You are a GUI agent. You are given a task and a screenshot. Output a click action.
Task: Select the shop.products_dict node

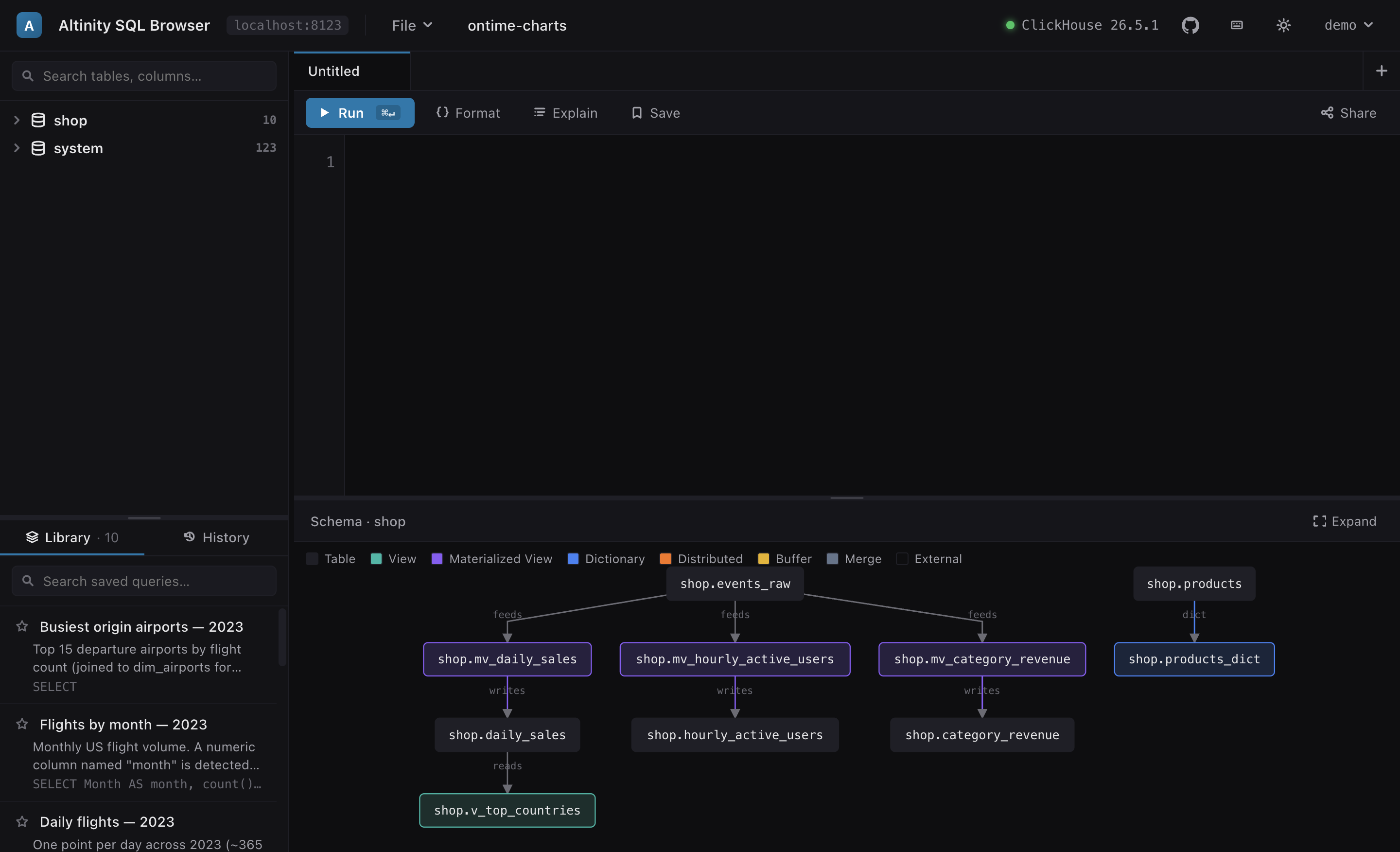(1194, 659)
